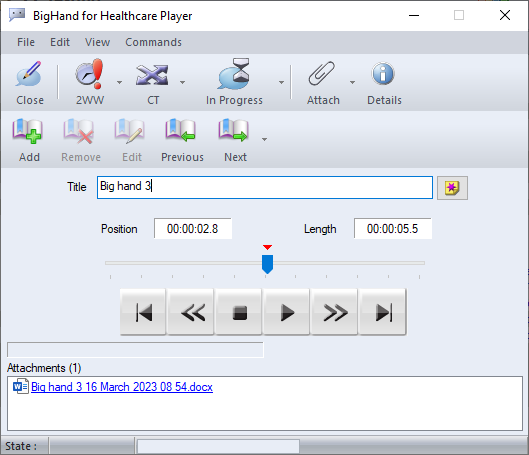Click the CT crossed arrows icon
This screenshot has height=455, width=529.
click(x=152, y=75)
